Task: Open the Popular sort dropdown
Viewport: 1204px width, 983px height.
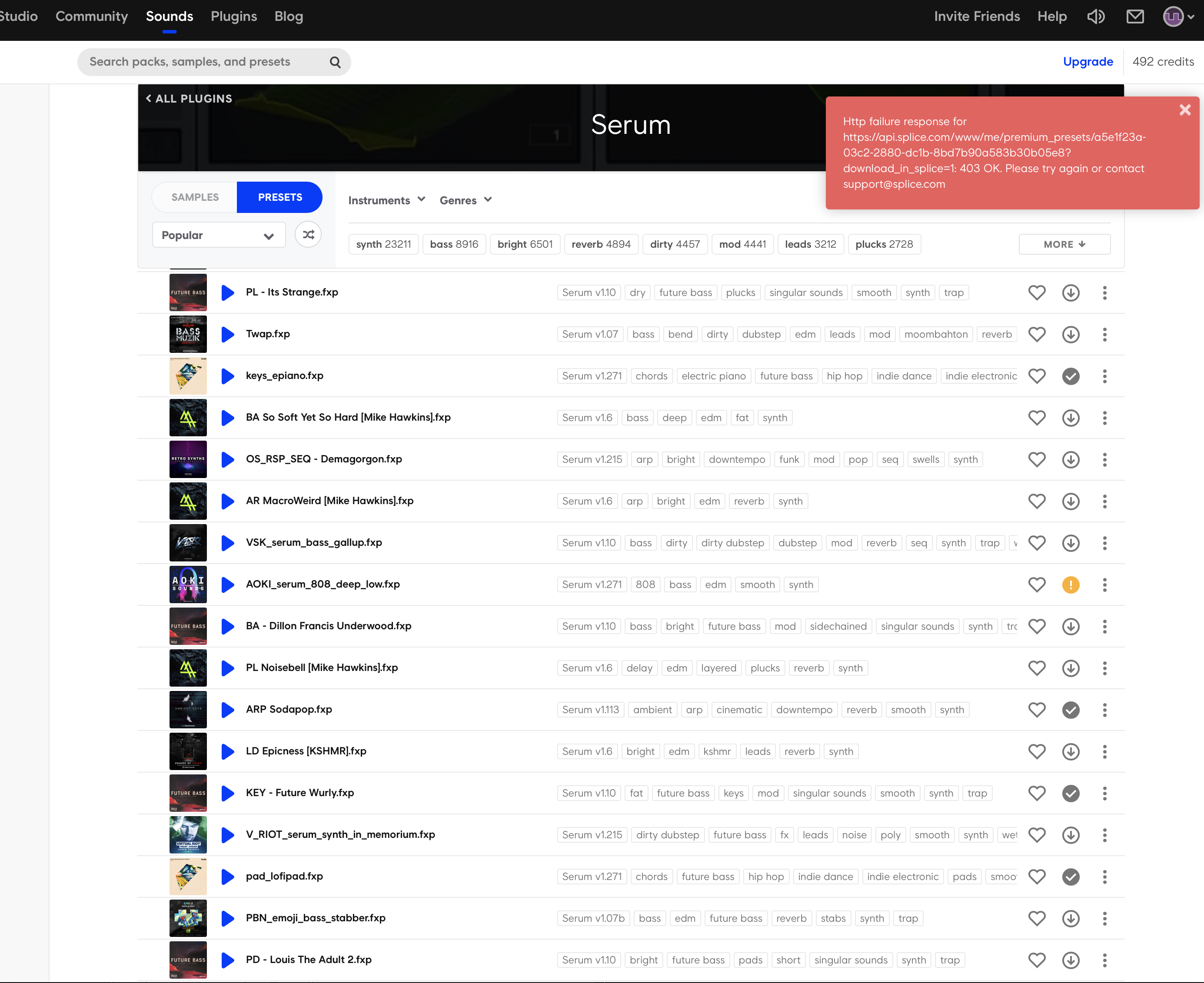Action: [x=218, y=235]
